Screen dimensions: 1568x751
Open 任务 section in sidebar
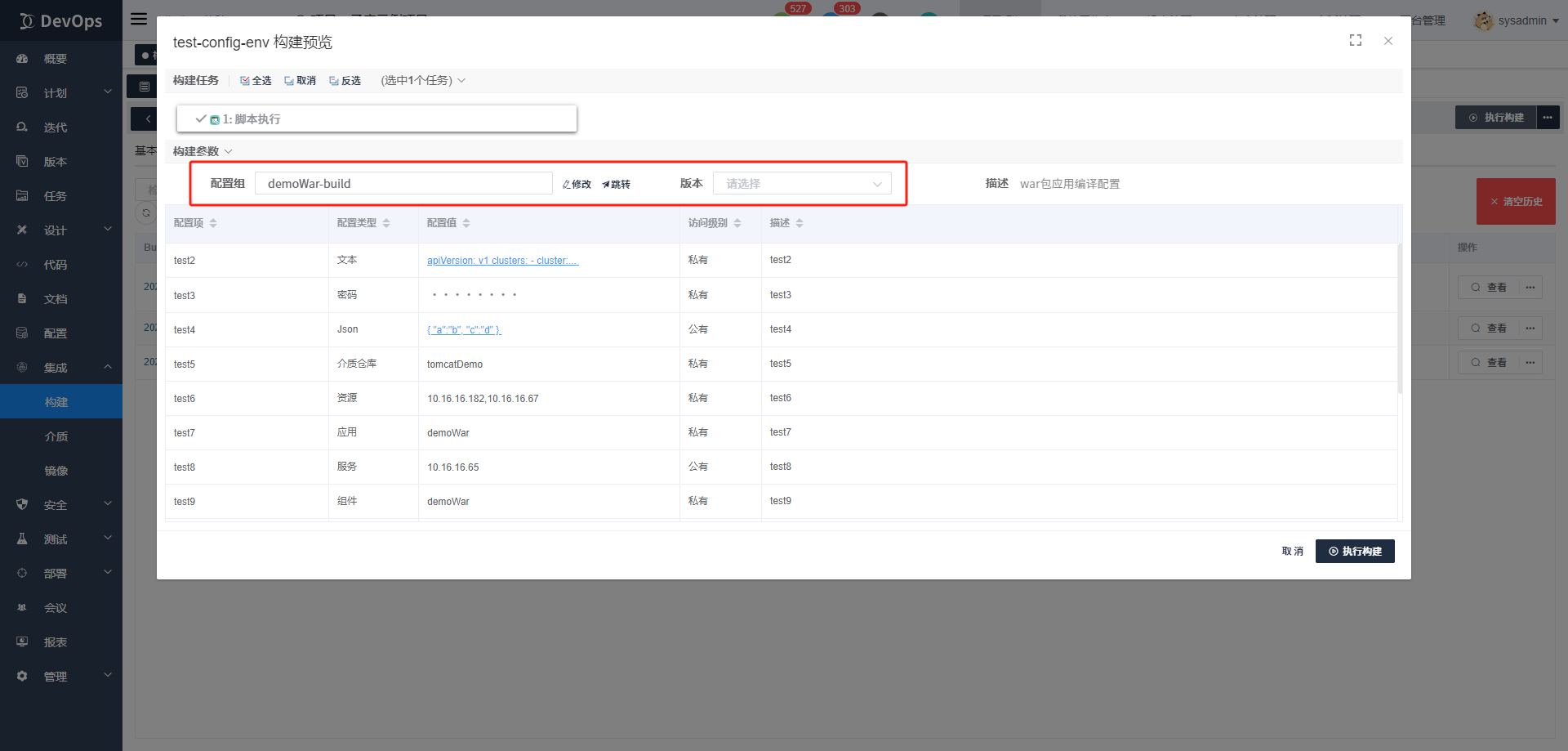click(56, 196)
